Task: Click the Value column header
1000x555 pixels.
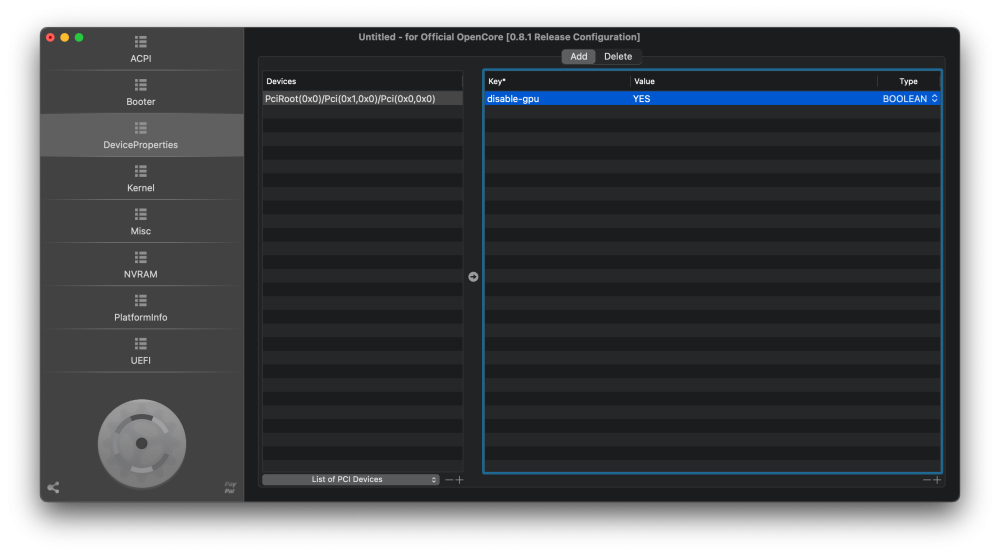Action: coord(753,81)
